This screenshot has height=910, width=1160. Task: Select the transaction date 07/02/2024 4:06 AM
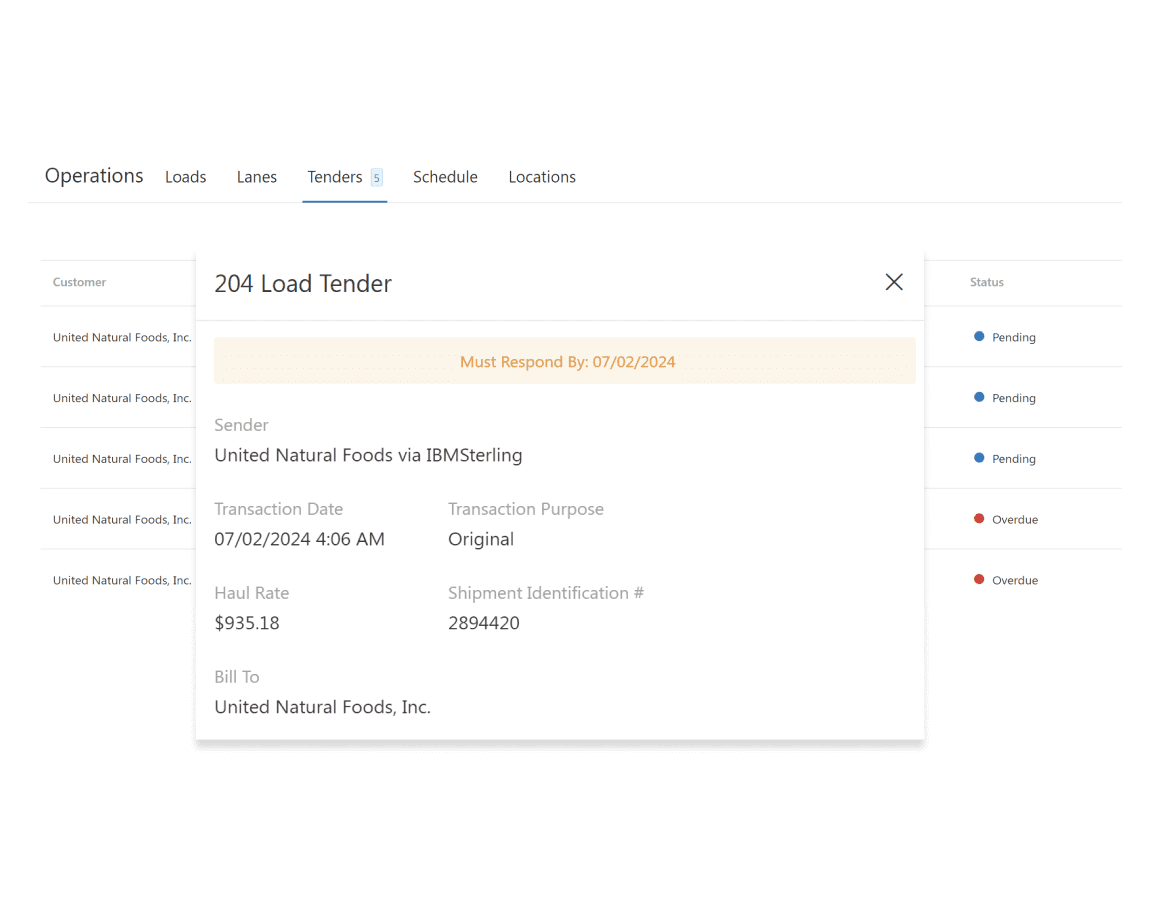(x=299, y=539)
